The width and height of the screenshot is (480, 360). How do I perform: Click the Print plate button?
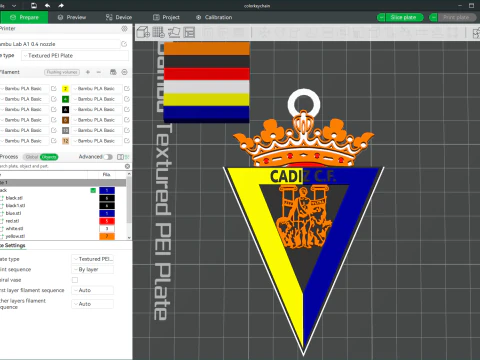[x=457, y=17]
